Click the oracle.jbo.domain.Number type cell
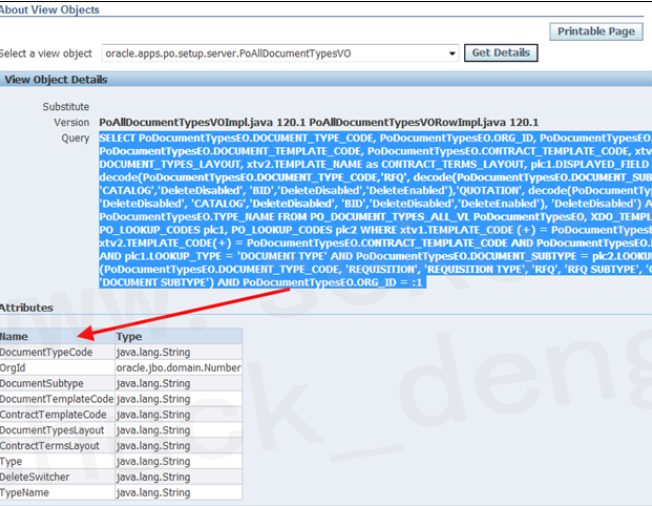 (179, 368)
